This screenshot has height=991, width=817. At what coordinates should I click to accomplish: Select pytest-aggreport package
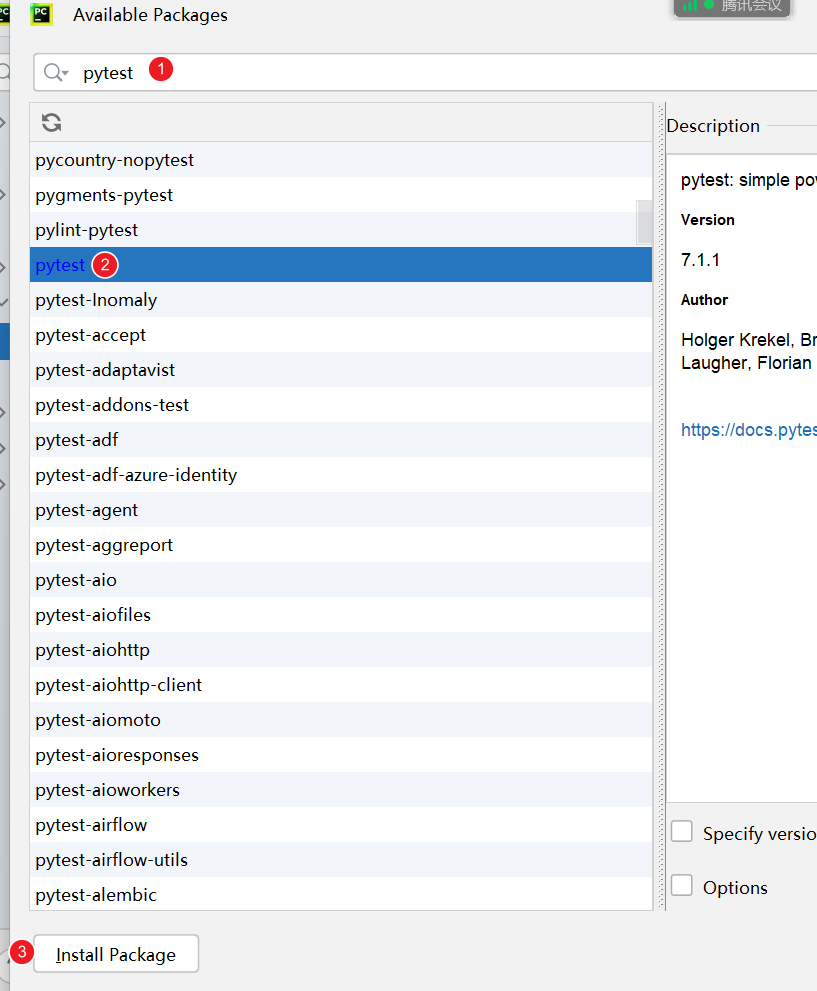(x=341, y=545)
